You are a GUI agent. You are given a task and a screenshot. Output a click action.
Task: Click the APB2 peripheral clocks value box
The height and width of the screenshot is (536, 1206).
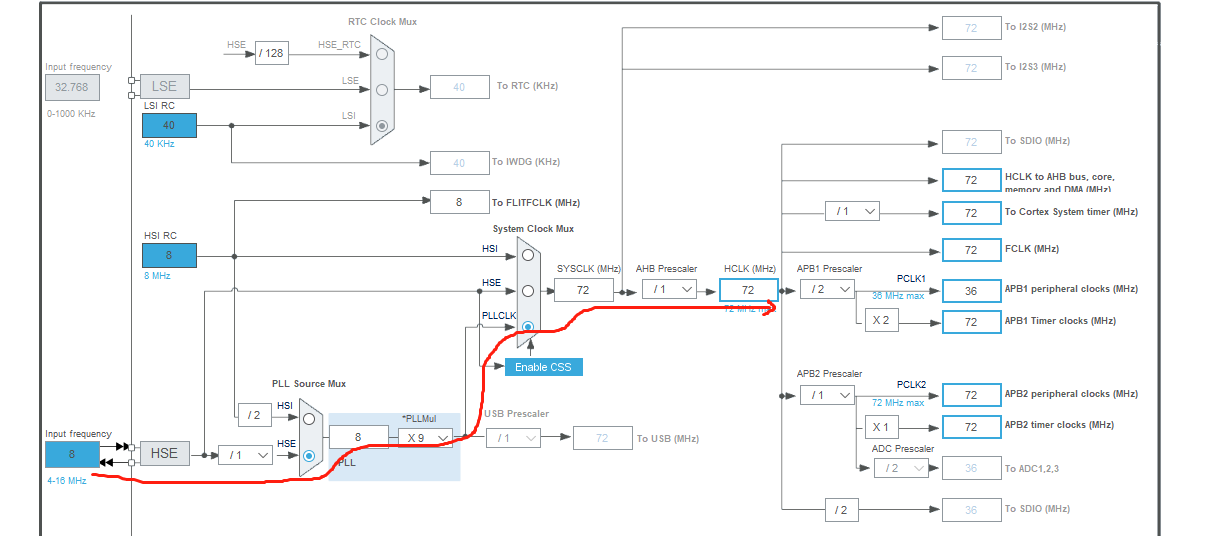pyautogui.click(x=971, y=395)
